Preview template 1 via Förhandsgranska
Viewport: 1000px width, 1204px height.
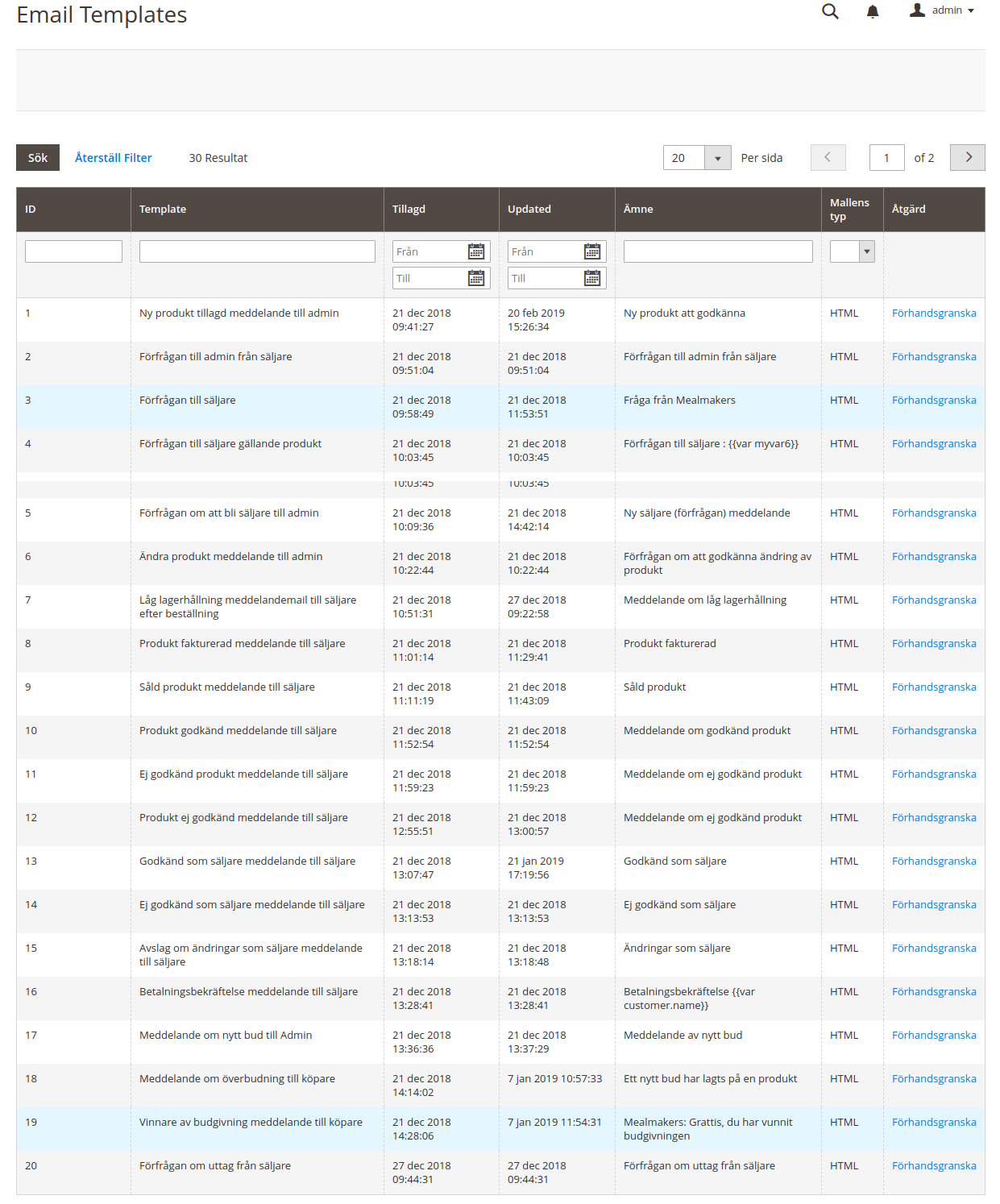934,313
